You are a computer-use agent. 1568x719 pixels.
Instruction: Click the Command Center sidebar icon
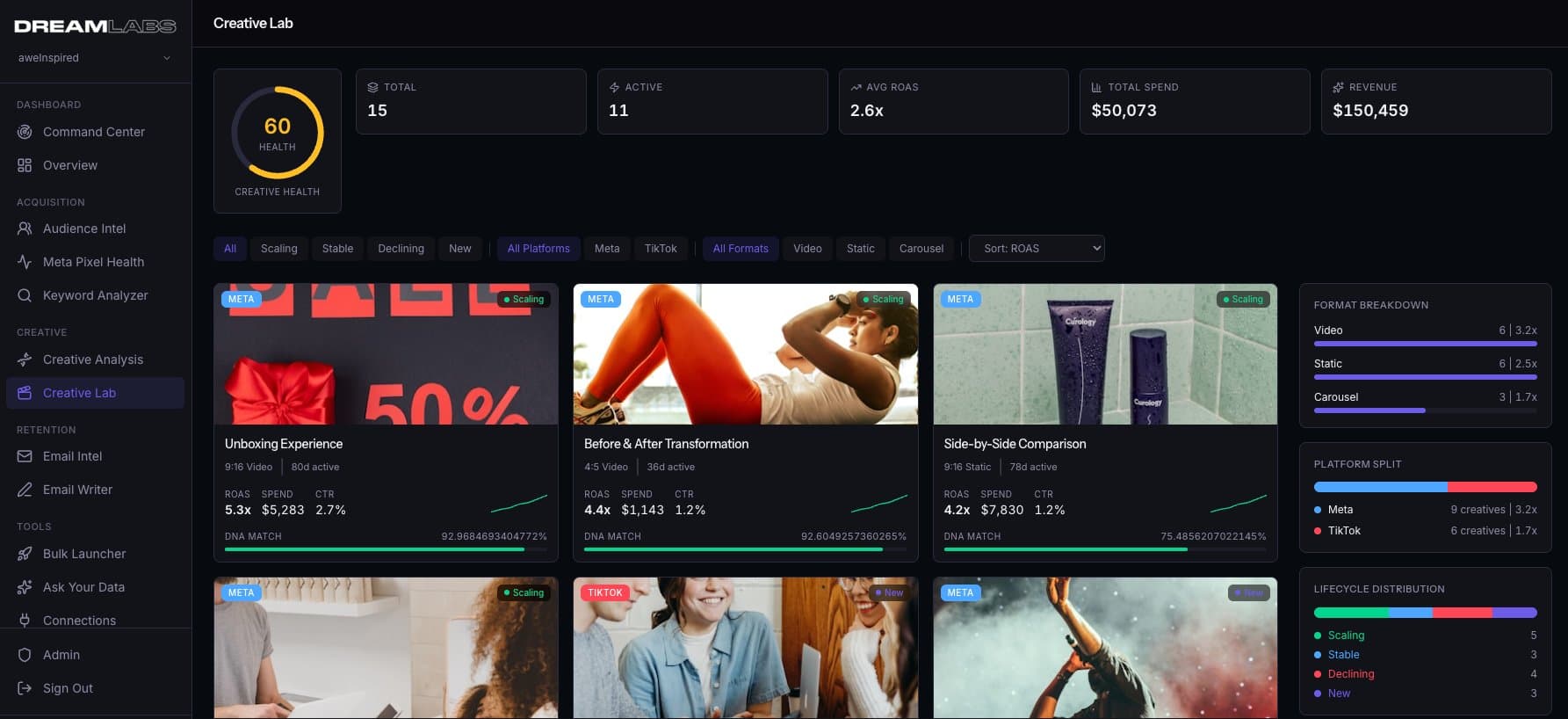[25, 132]
